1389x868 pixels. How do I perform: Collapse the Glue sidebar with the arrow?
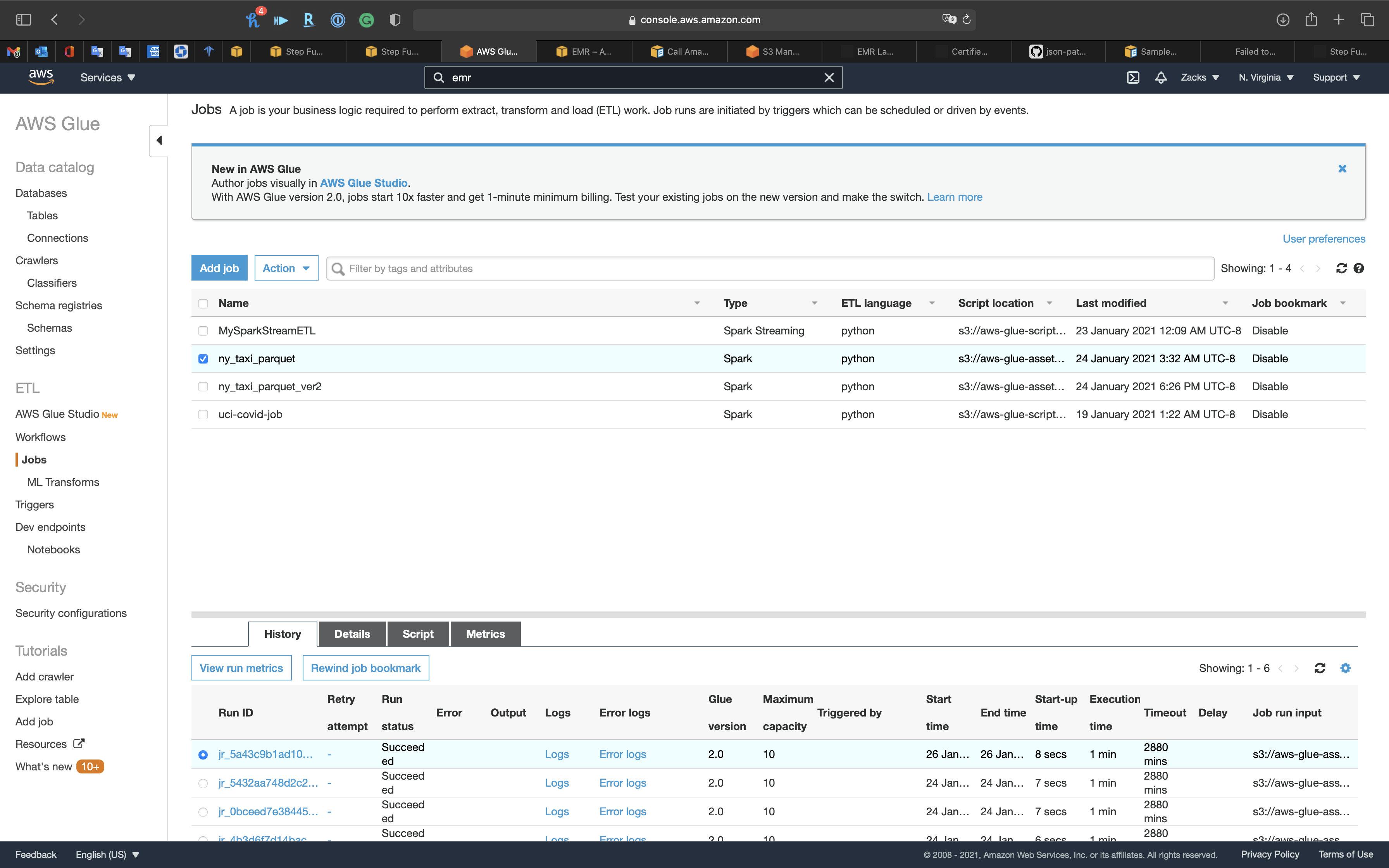(x=159, y=141)
